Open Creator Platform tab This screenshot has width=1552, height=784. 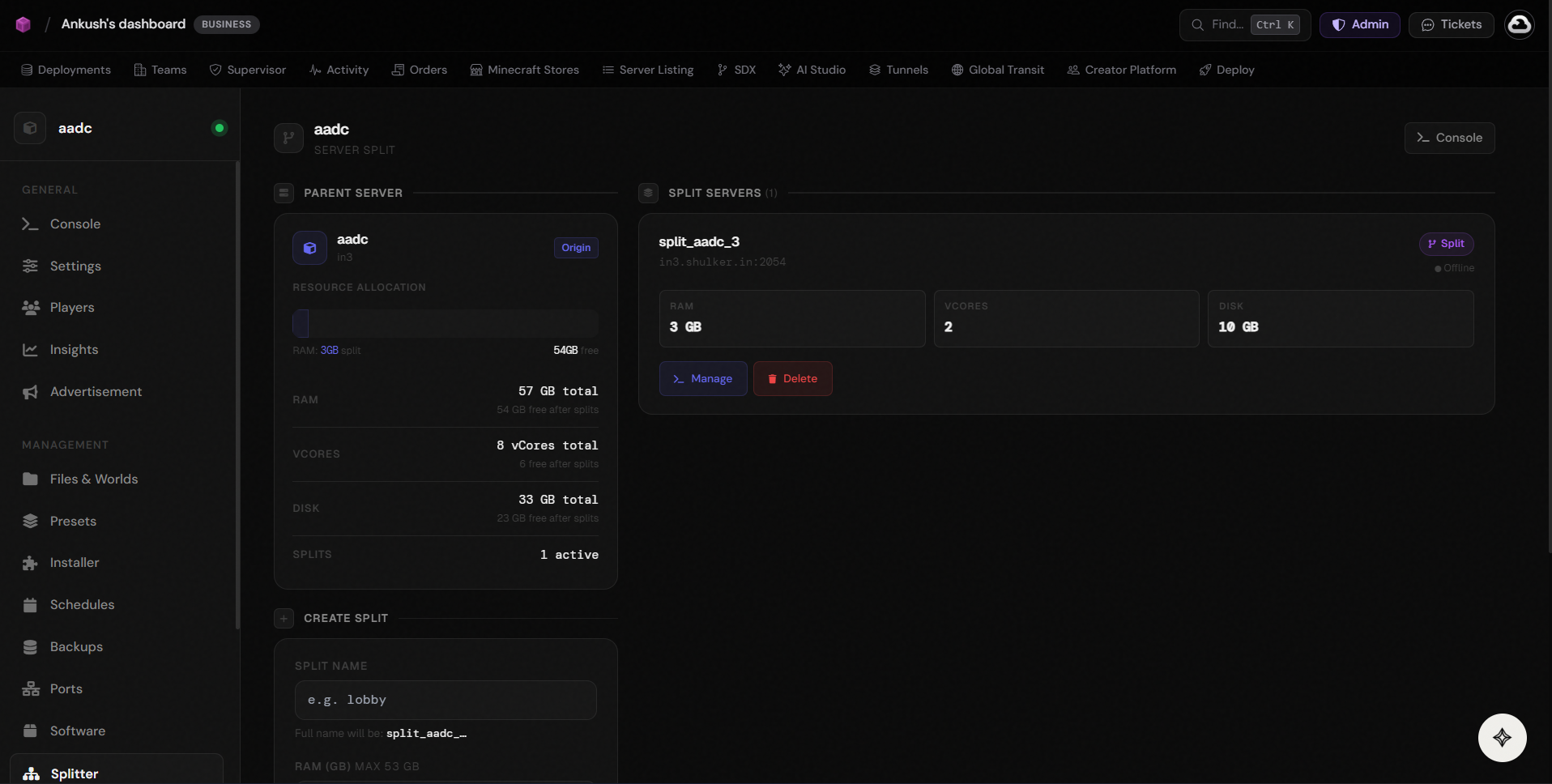tap(1122, 70)
